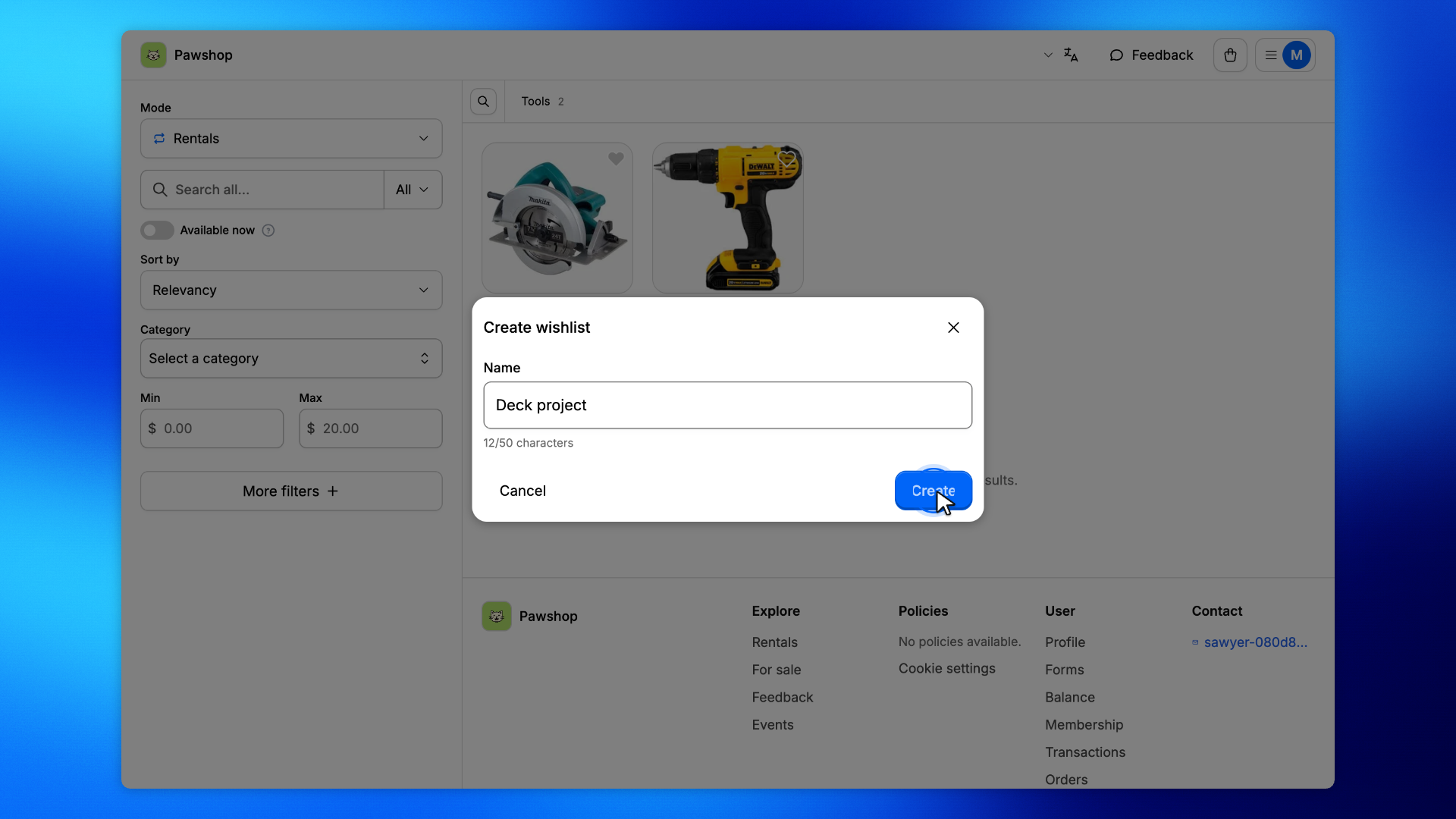
Task: Open the footer Feedback link
Action: (783, 698)
